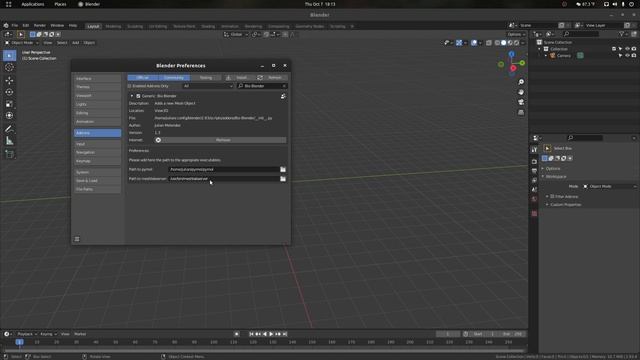
Task: Disable the Bio Blender add-on checkbox
Action: 138,96
